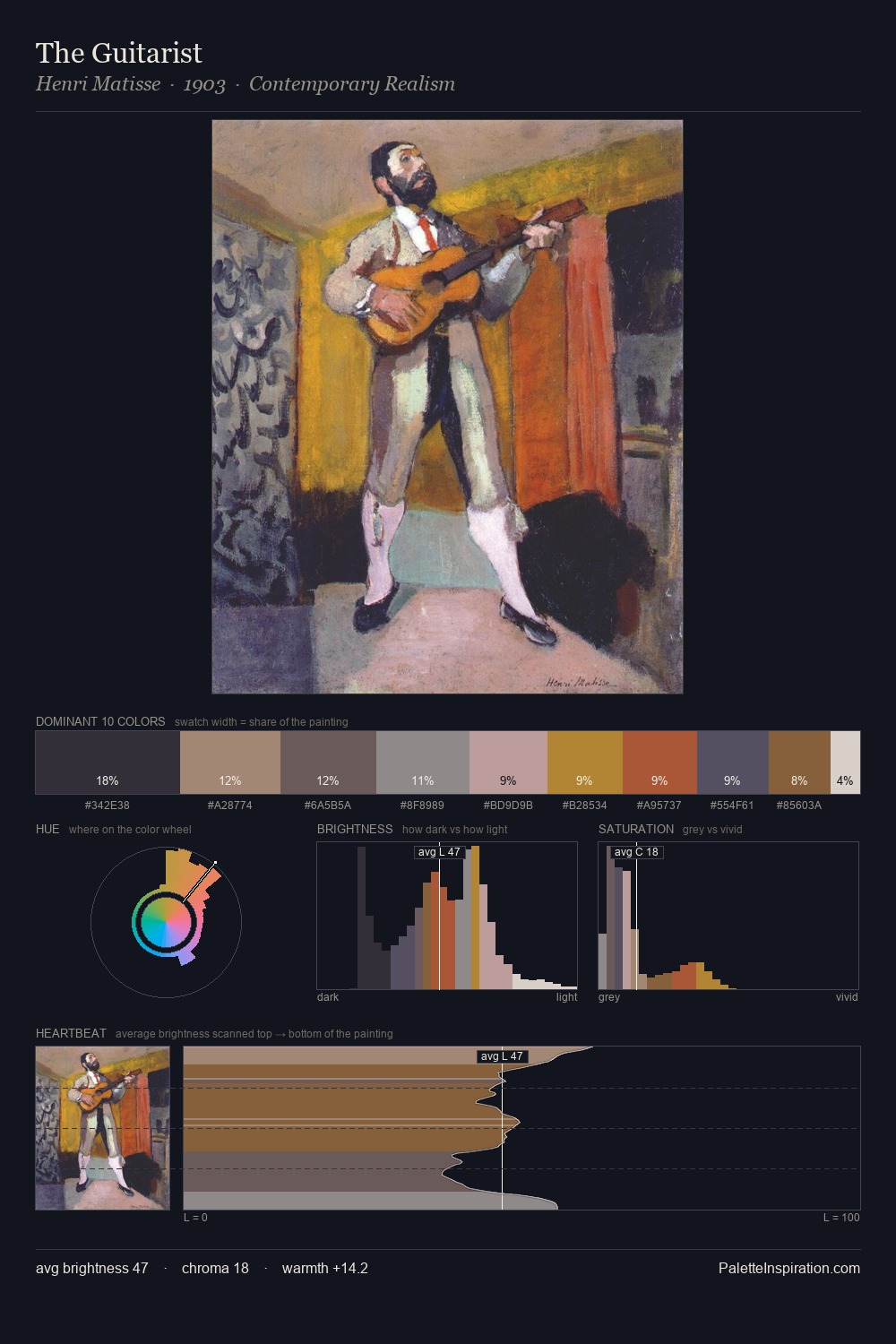Click the #85603A brown swatch

pos(799,762)
